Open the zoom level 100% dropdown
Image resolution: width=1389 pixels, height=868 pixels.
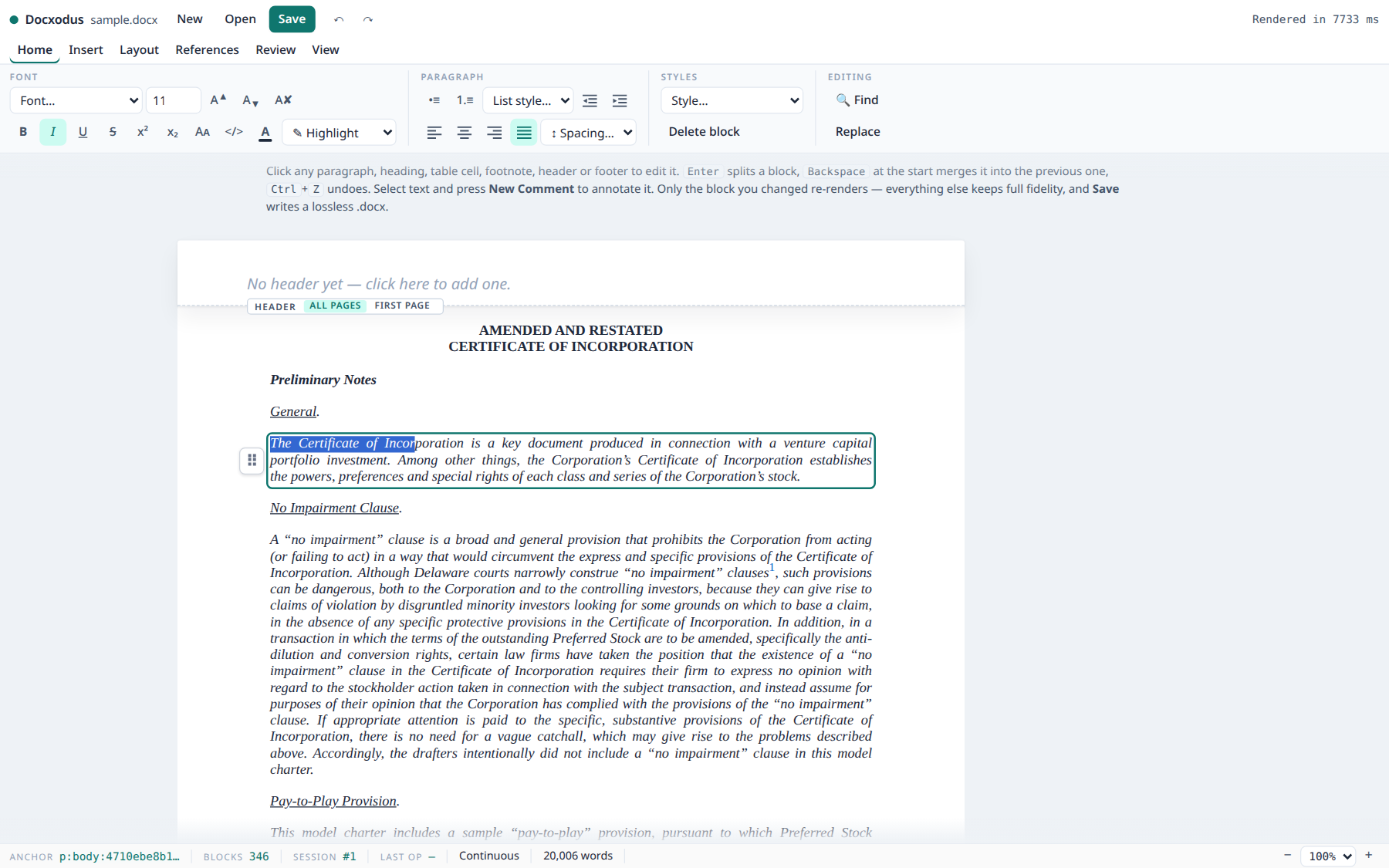[1328, 856]
